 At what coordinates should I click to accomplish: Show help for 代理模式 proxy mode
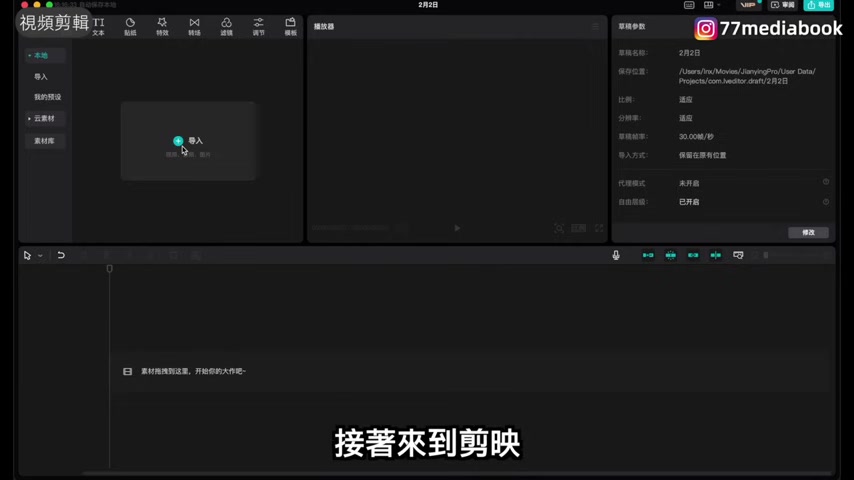click(826, 182)
